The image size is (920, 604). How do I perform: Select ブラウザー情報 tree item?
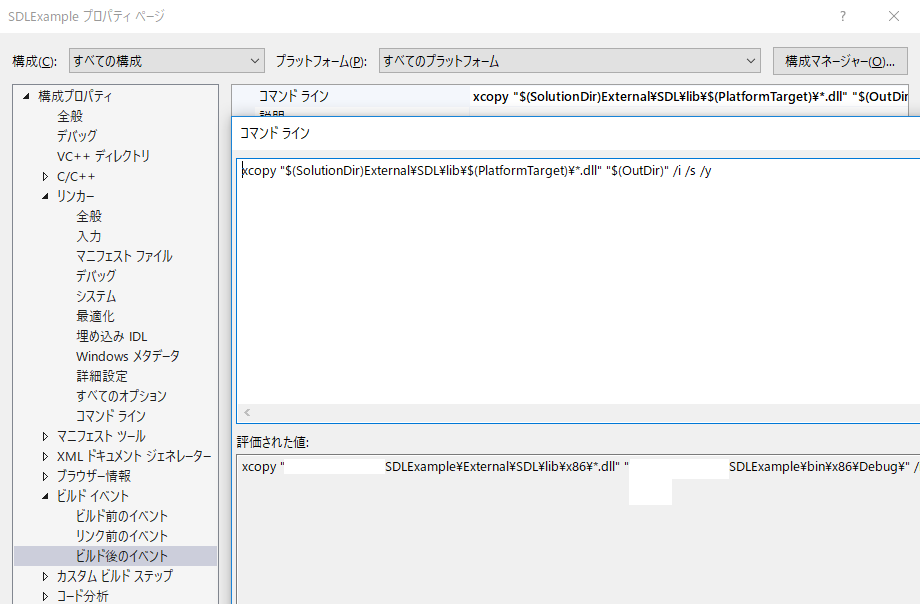pos(94,476)
